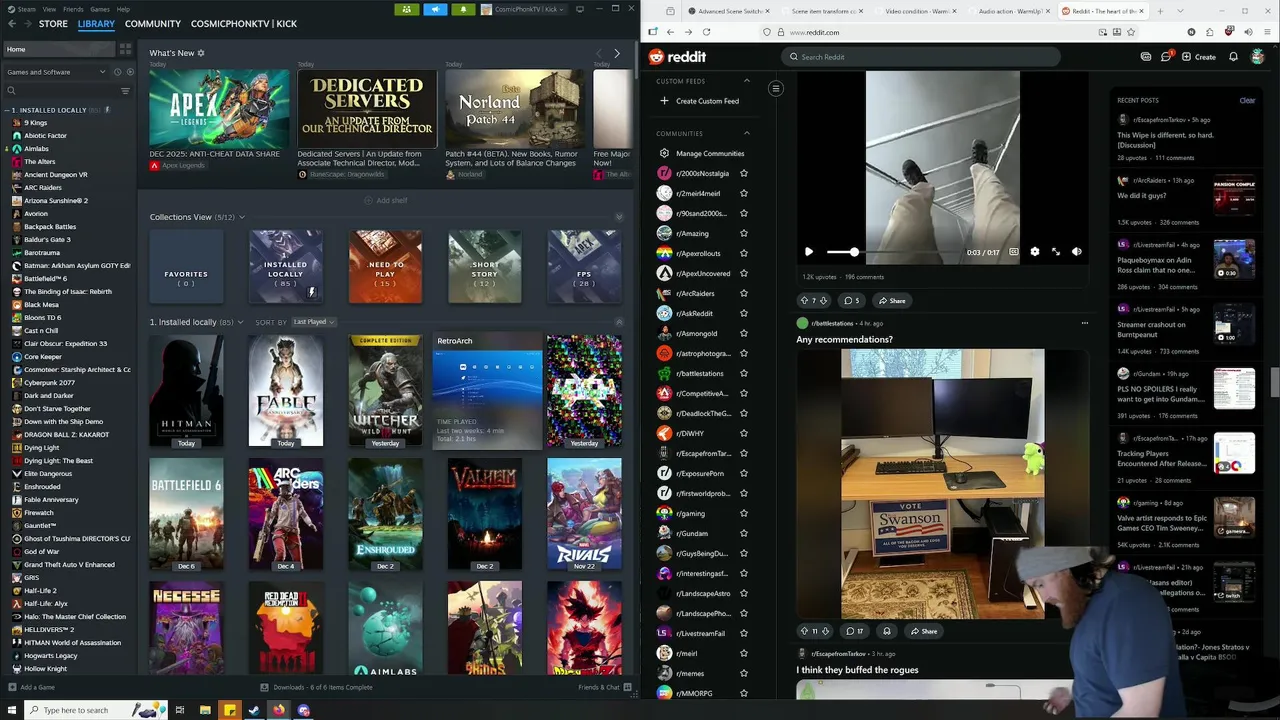
Task: Open Steam View menu
Action: [49, 9]
